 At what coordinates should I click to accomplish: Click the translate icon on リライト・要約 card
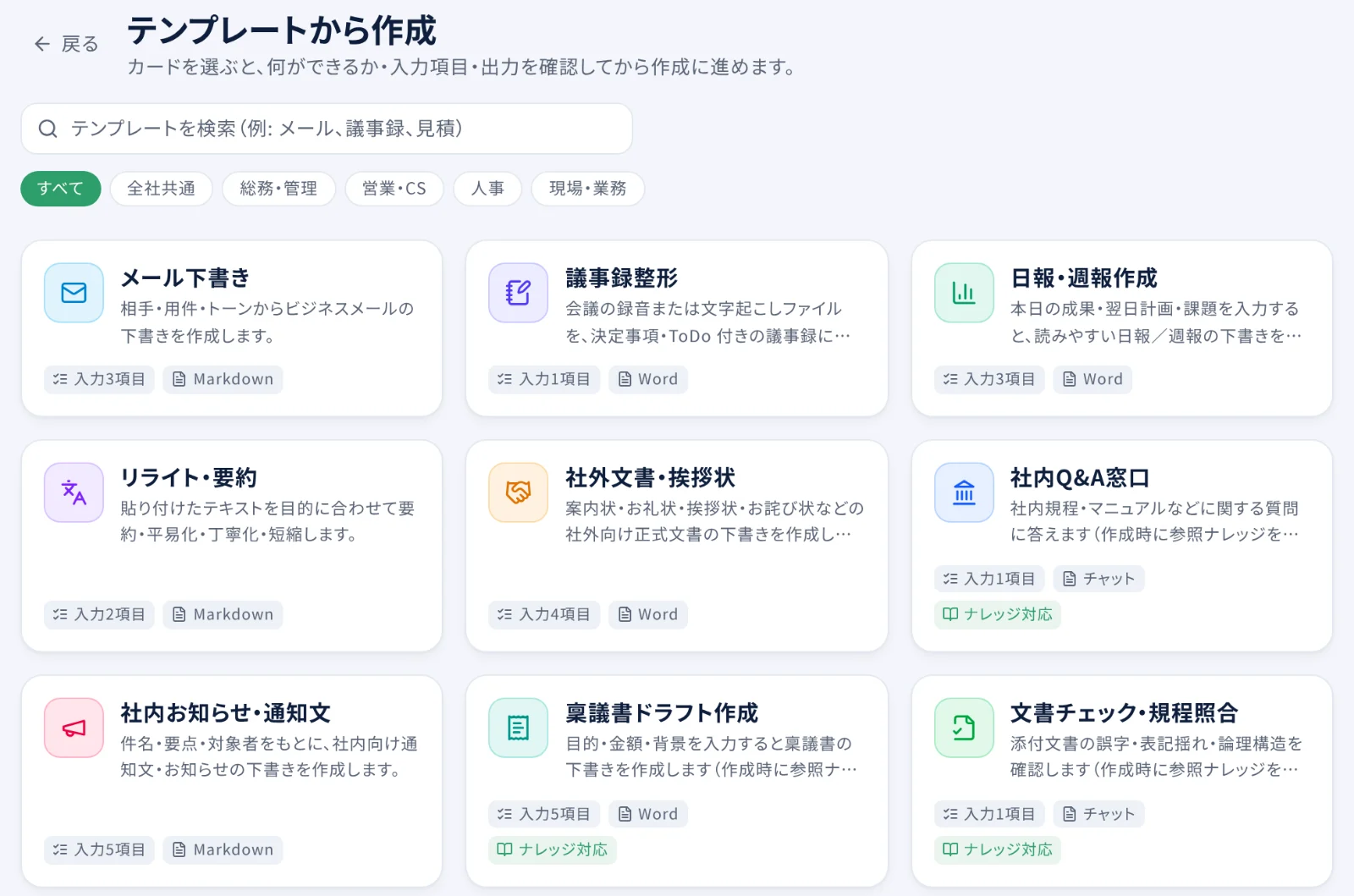(x=74, y=492)
